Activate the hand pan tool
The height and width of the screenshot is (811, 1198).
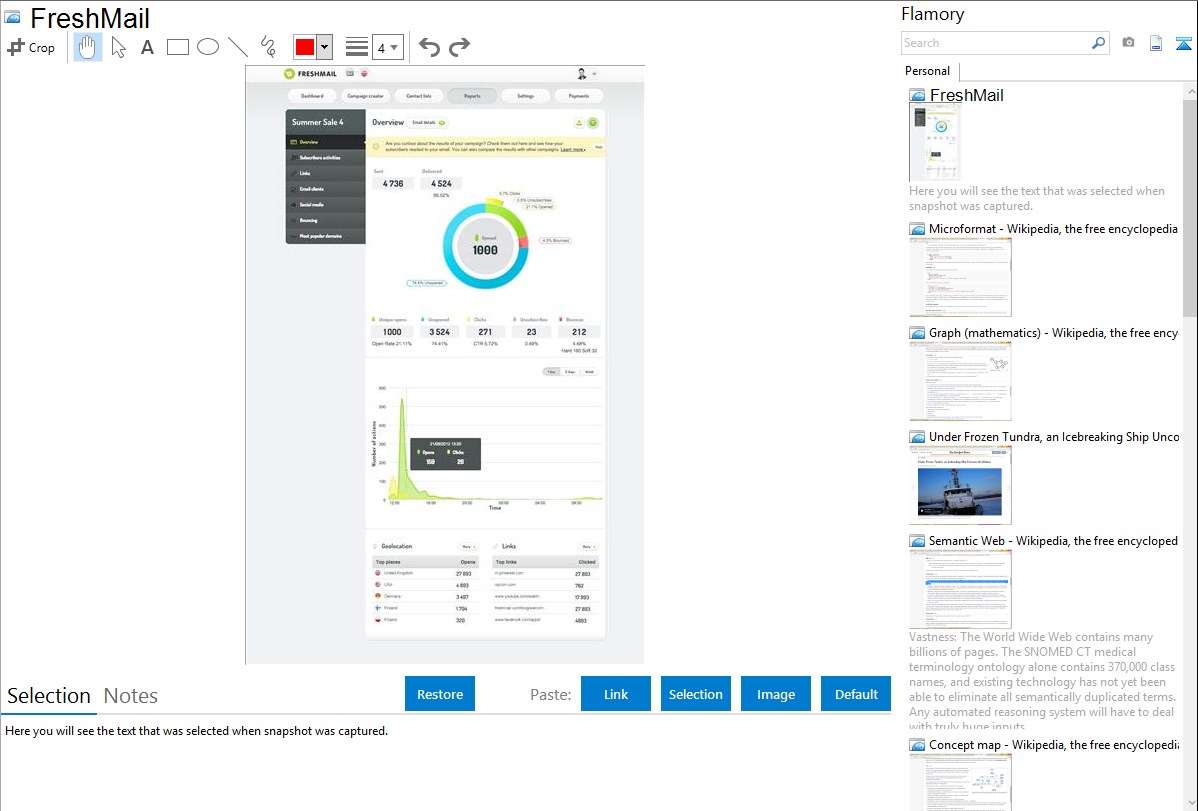[x=88, y=47]
